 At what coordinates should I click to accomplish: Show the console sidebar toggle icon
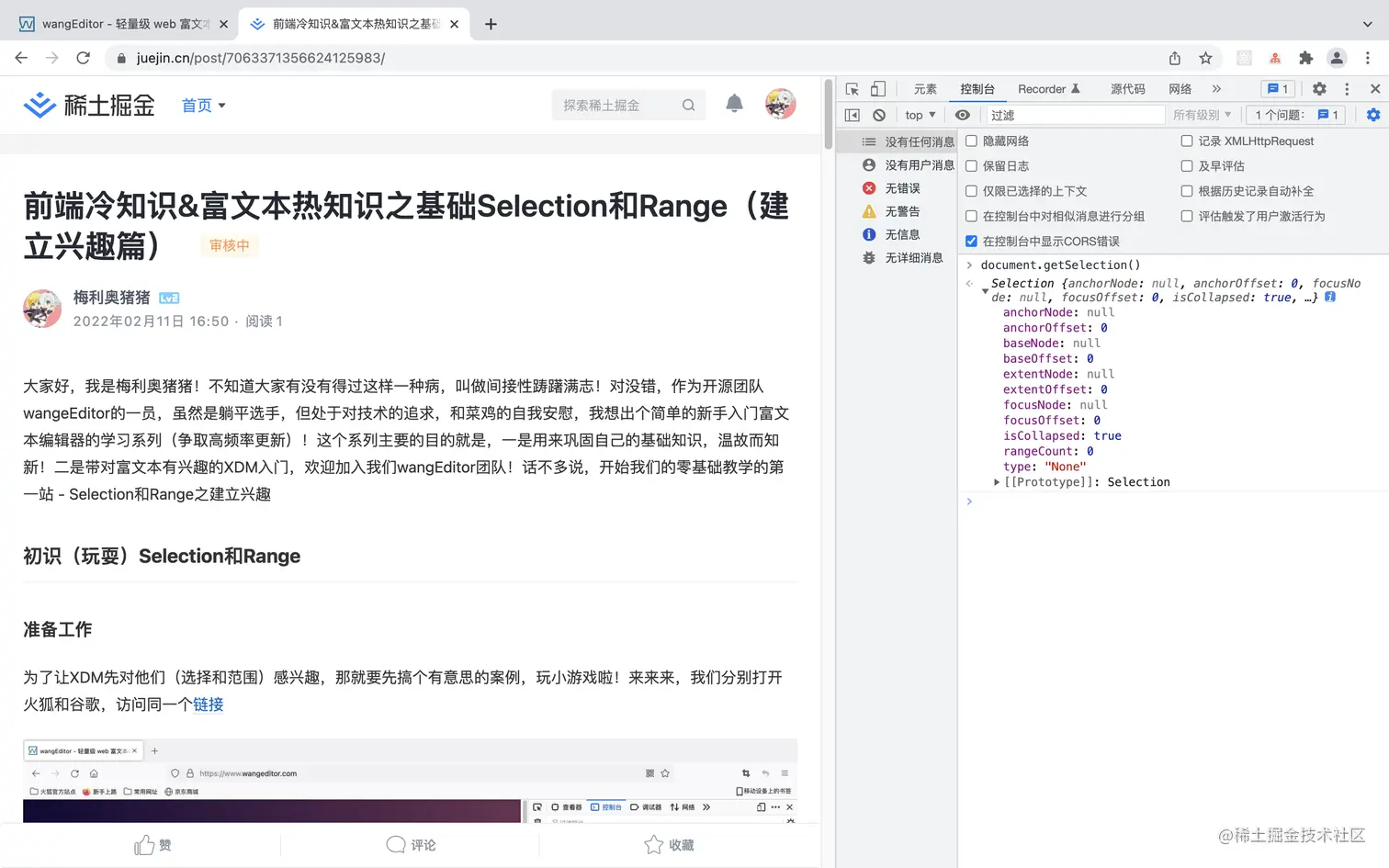click(x=853, y=115)
